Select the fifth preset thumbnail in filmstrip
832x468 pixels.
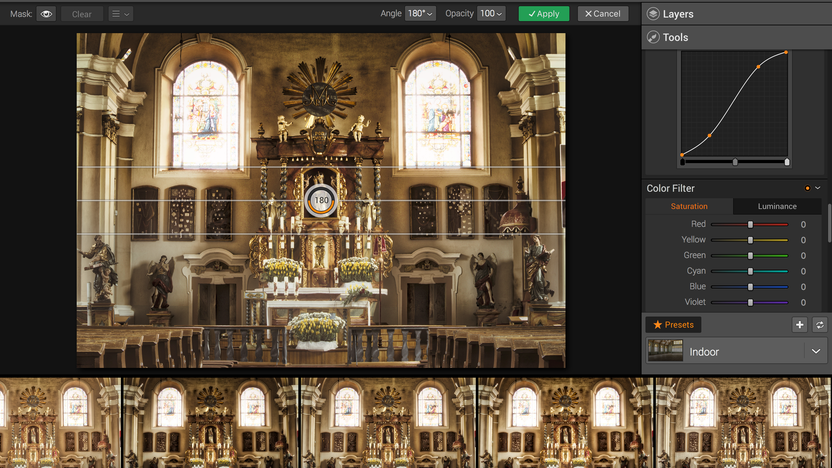743,423
